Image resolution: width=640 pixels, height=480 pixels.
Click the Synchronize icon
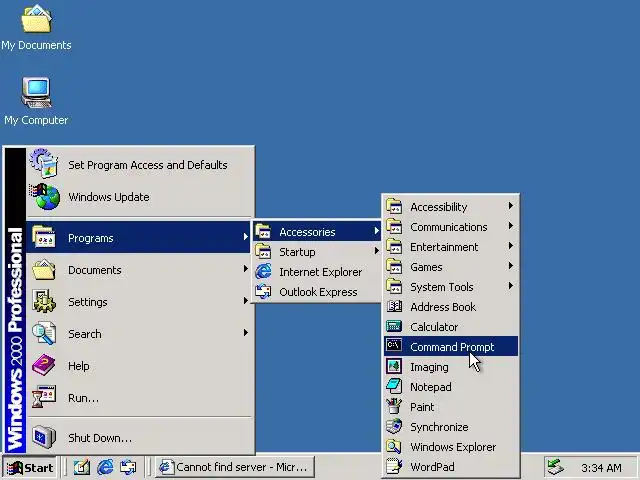[394, 426]
